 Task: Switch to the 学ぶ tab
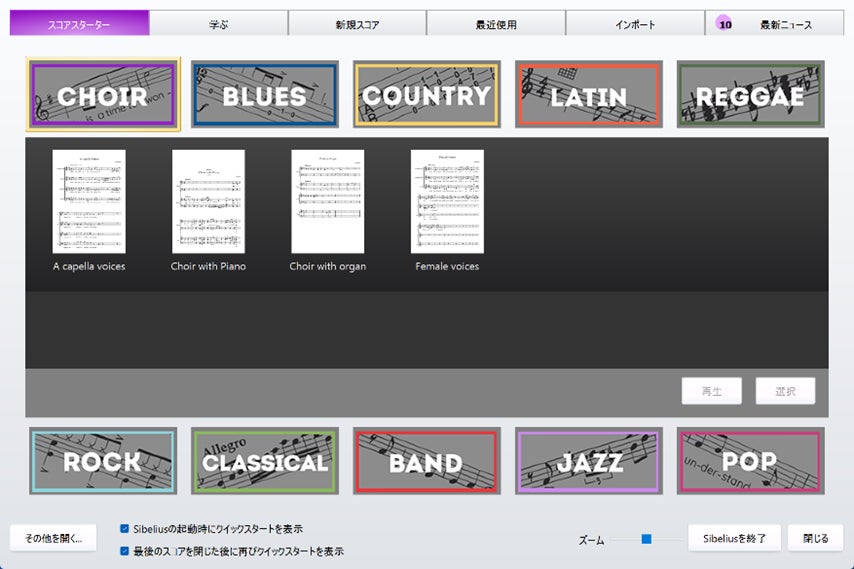point(219,24)
